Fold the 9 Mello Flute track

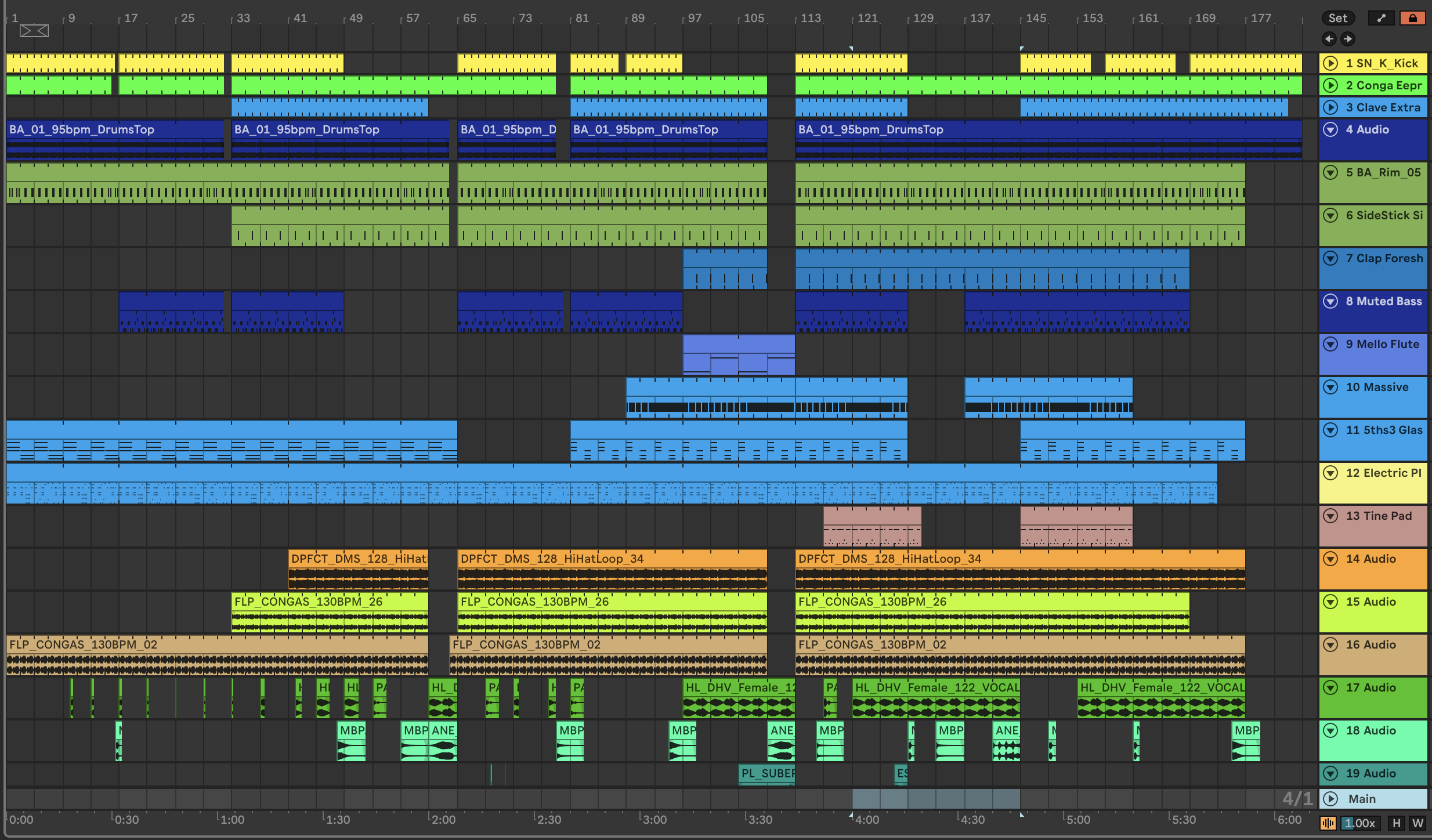(1330, 344)
